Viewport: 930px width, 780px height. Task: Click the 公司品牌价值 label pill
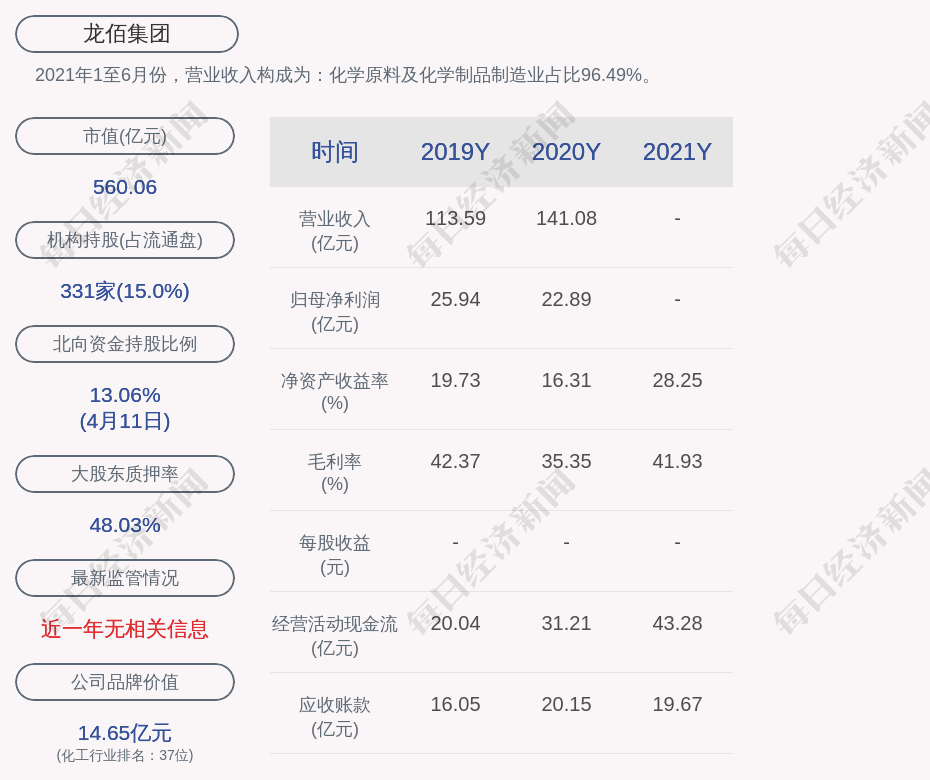point(125,682)
